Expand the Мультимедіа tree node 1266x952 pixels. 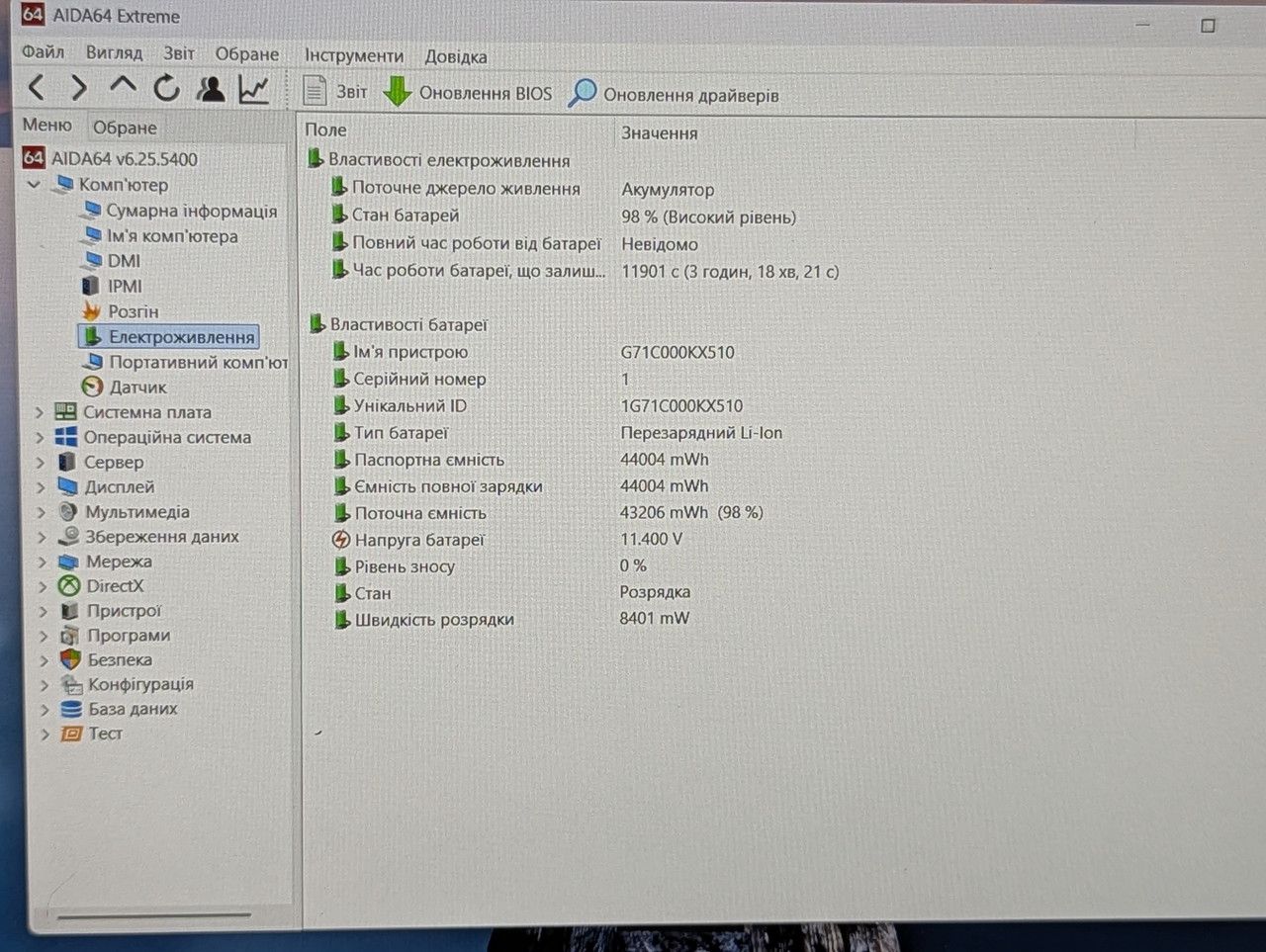(41, 512)
